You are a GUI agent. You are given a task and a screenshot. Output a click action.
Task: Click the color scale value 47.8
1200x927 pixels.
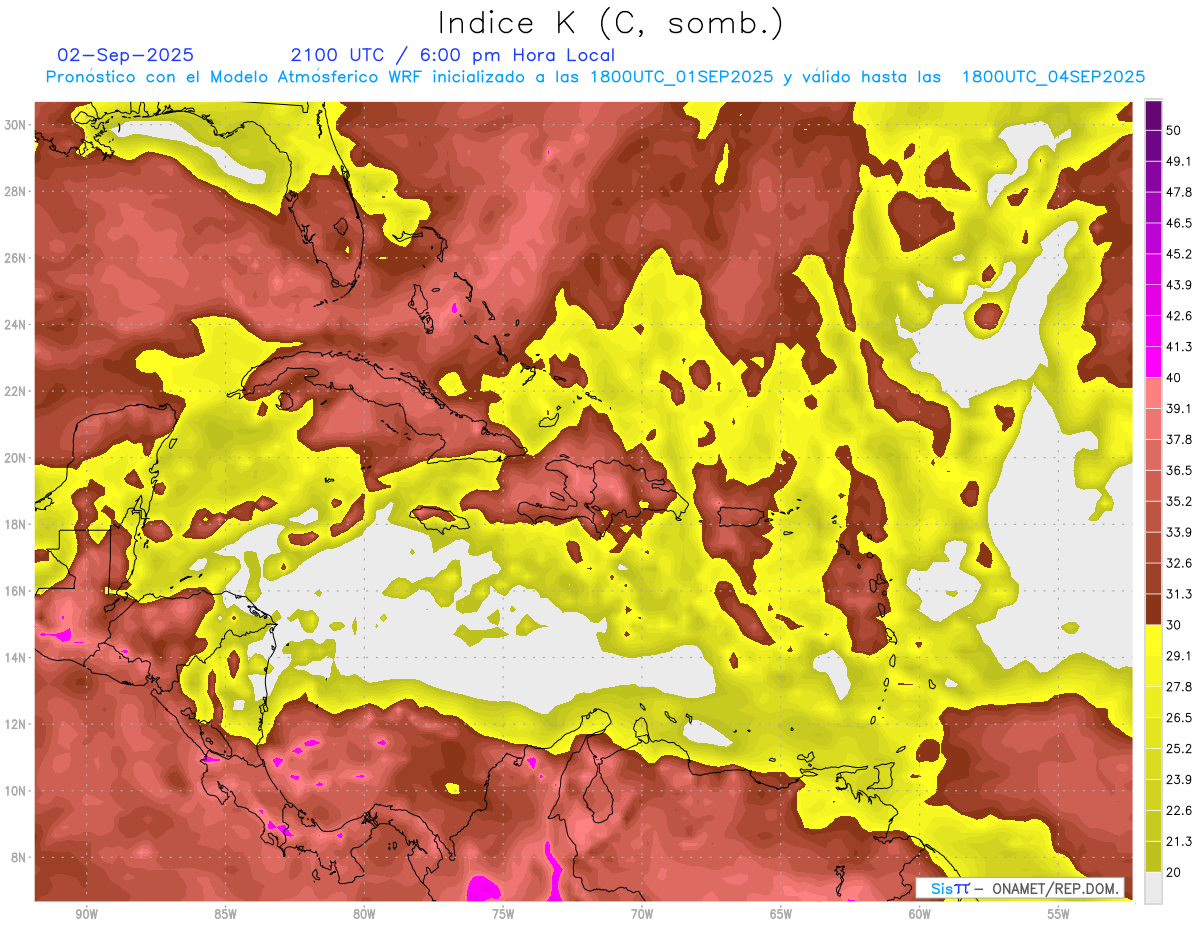(1178, 192)
